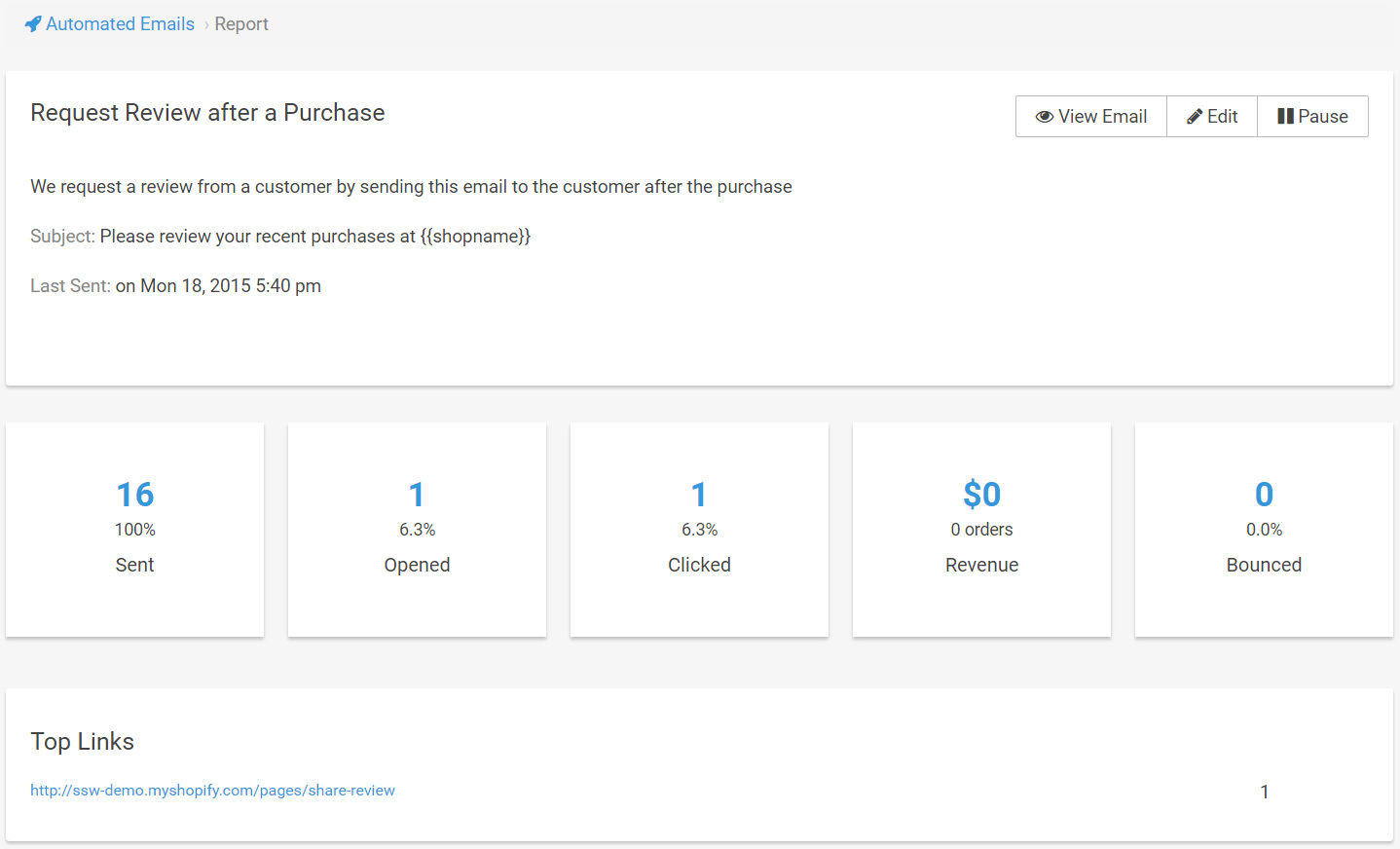Viewport: 1400px width, 849px height.
Task: Select the title Request Review after a Purchase
Action: [x=207, y=113]
